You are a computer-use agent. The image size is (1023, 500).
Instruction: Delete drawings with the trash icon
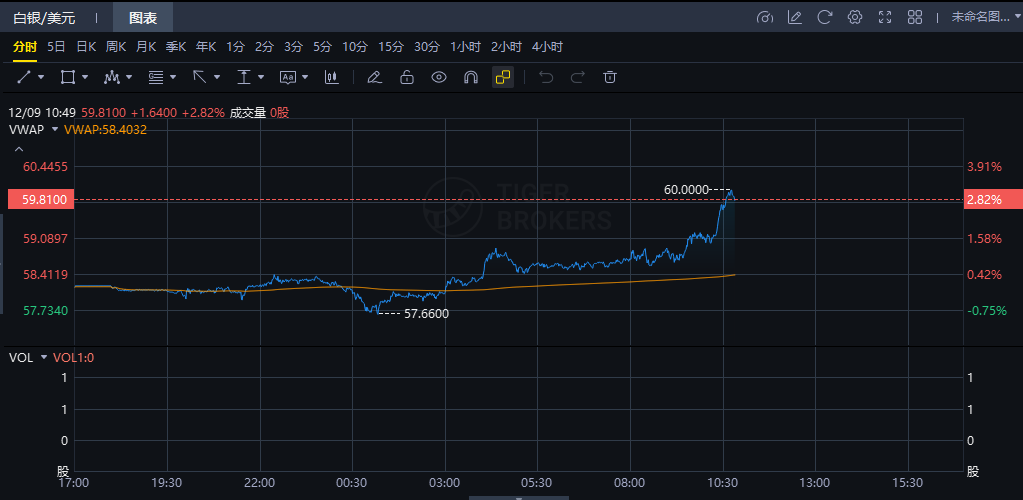pyautogui.click(x=609, y=77)
